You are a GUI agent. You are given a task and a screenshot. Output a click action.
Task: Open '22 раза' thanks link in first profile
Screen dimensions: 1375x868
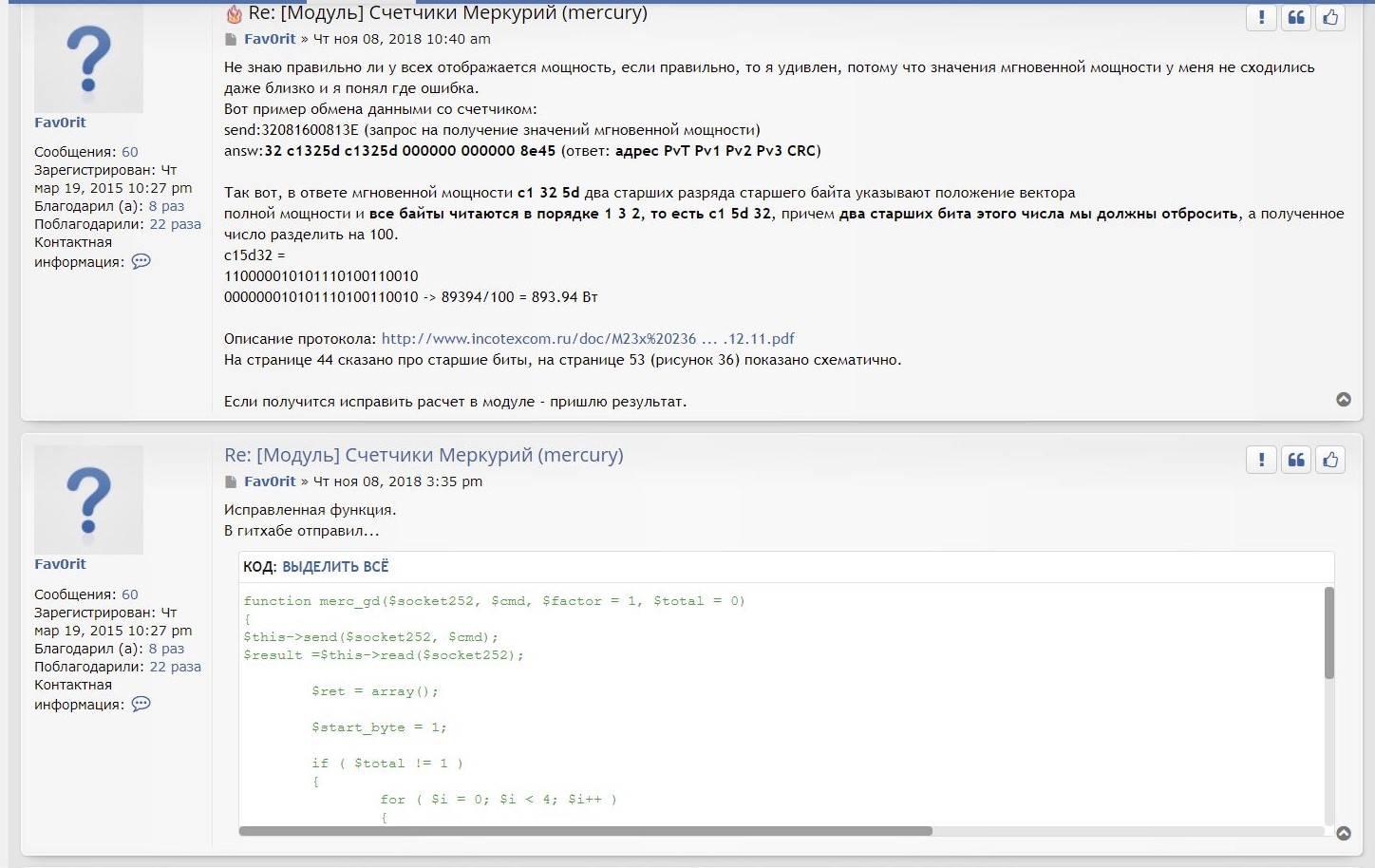[x=175, y=225]
